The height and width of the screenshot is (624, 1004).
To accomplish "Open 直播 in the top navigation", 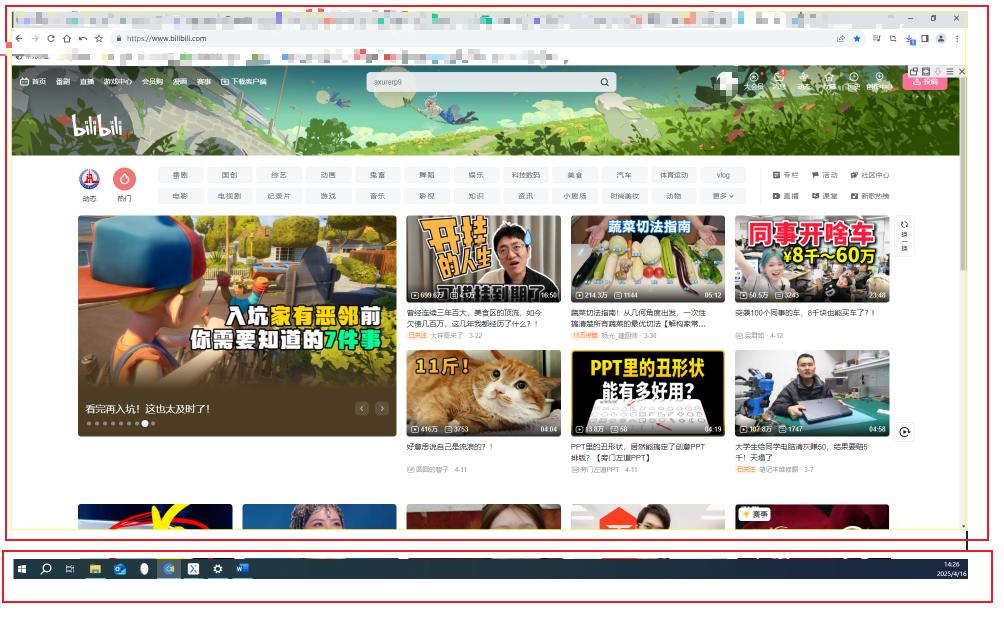I will (x=87, y=82).
